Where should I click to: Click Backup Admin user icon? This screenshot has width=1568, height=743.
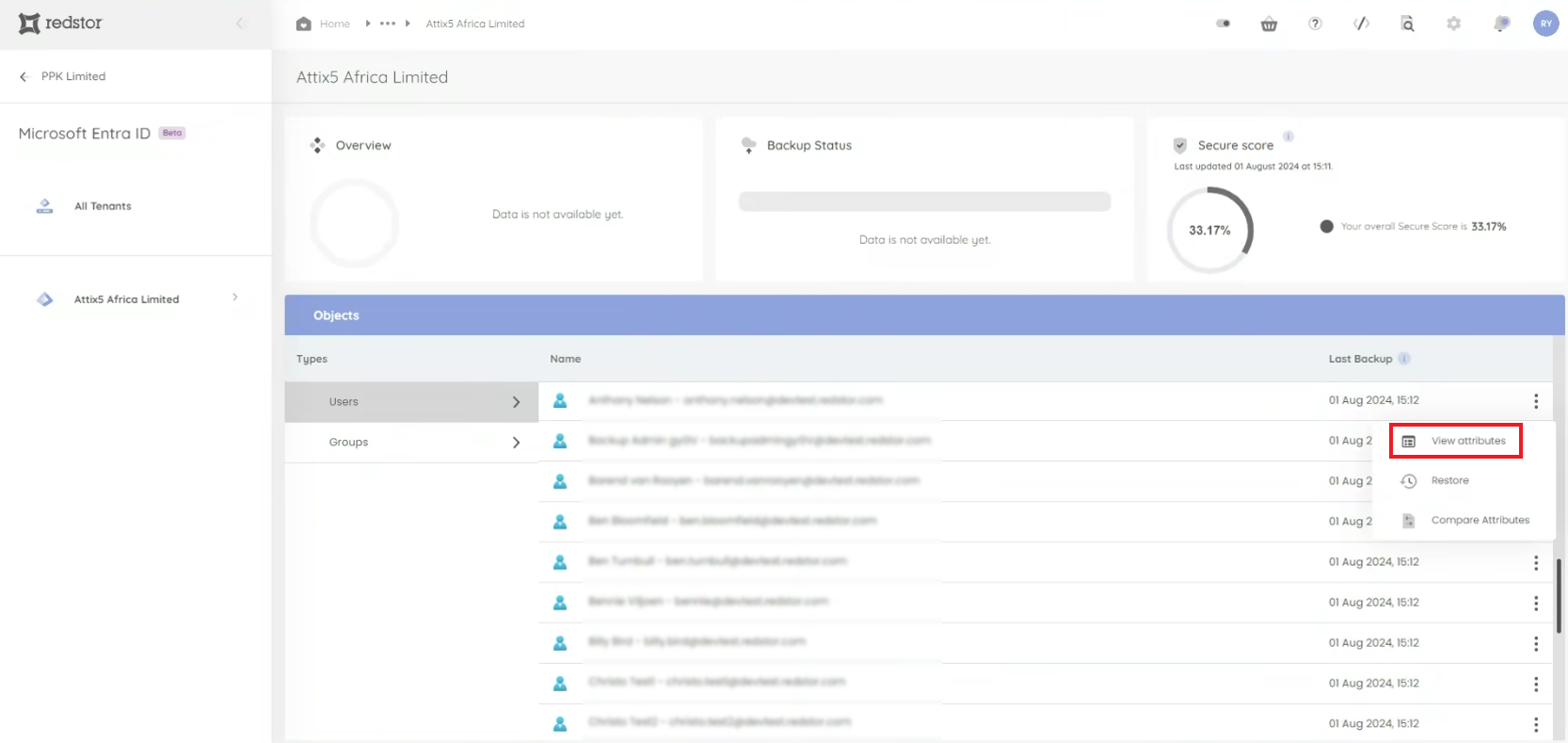point(560,441)
